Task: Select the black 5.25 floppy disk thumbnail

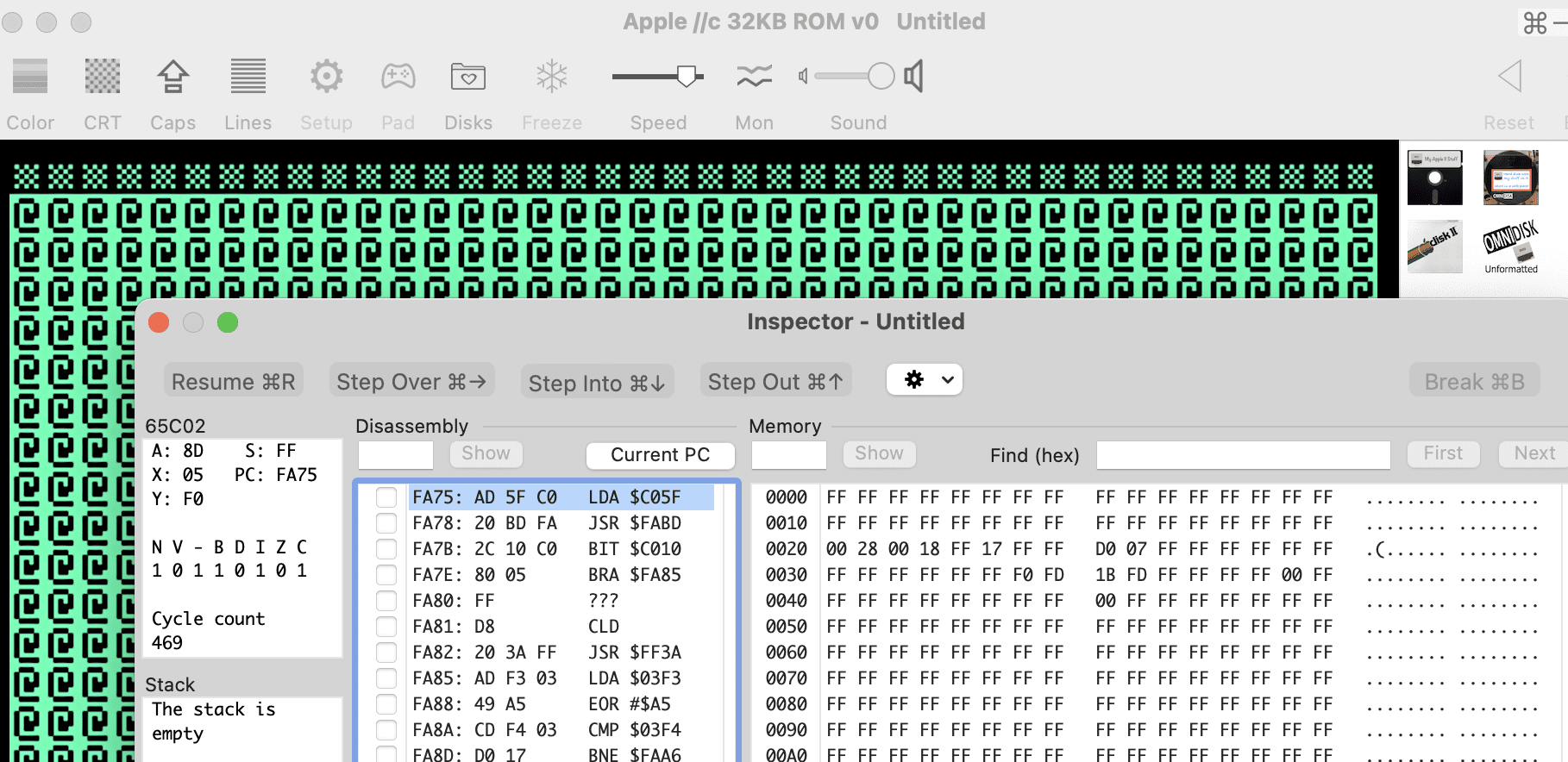Action: pos(1435,178)
